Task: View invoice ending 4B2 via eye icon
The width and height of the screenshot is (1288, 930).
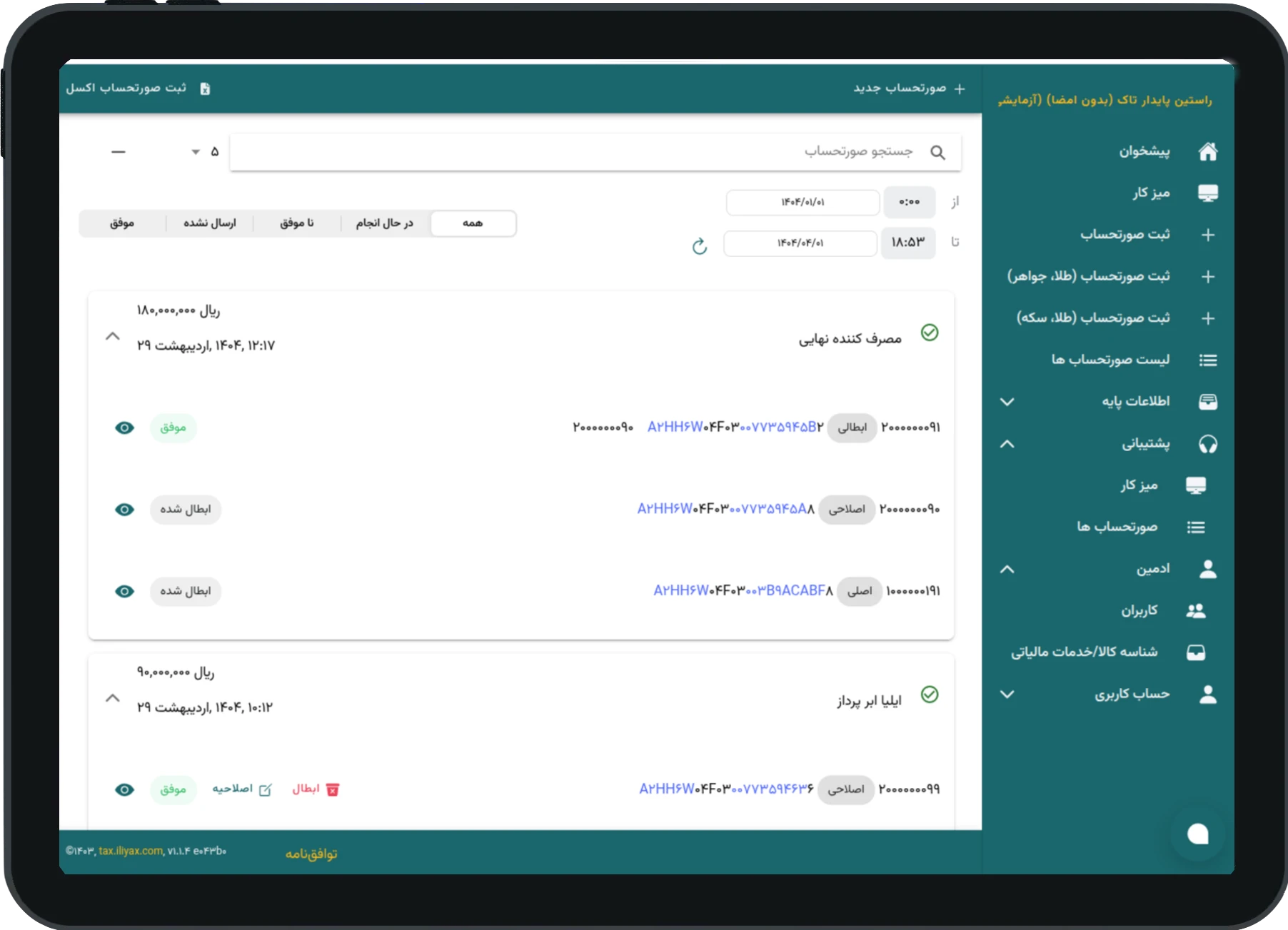Action: 125,428
